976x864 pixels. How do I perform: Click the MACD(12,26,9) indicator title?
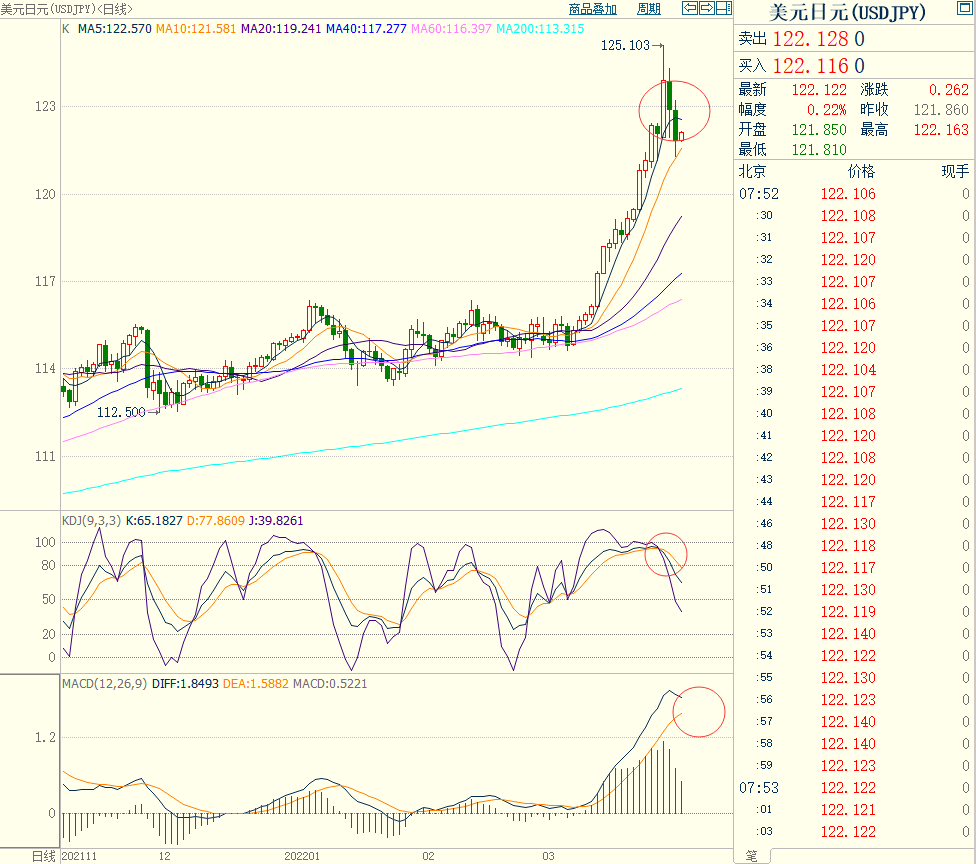(x=104, y=683)
